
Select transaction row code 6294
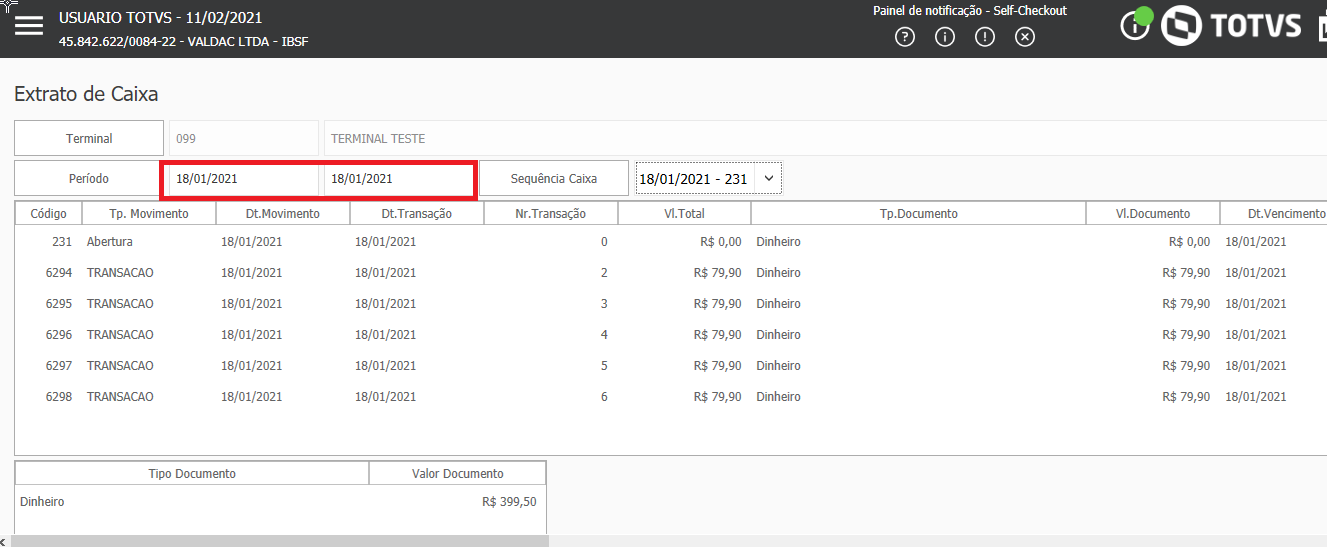click(57, 273)
